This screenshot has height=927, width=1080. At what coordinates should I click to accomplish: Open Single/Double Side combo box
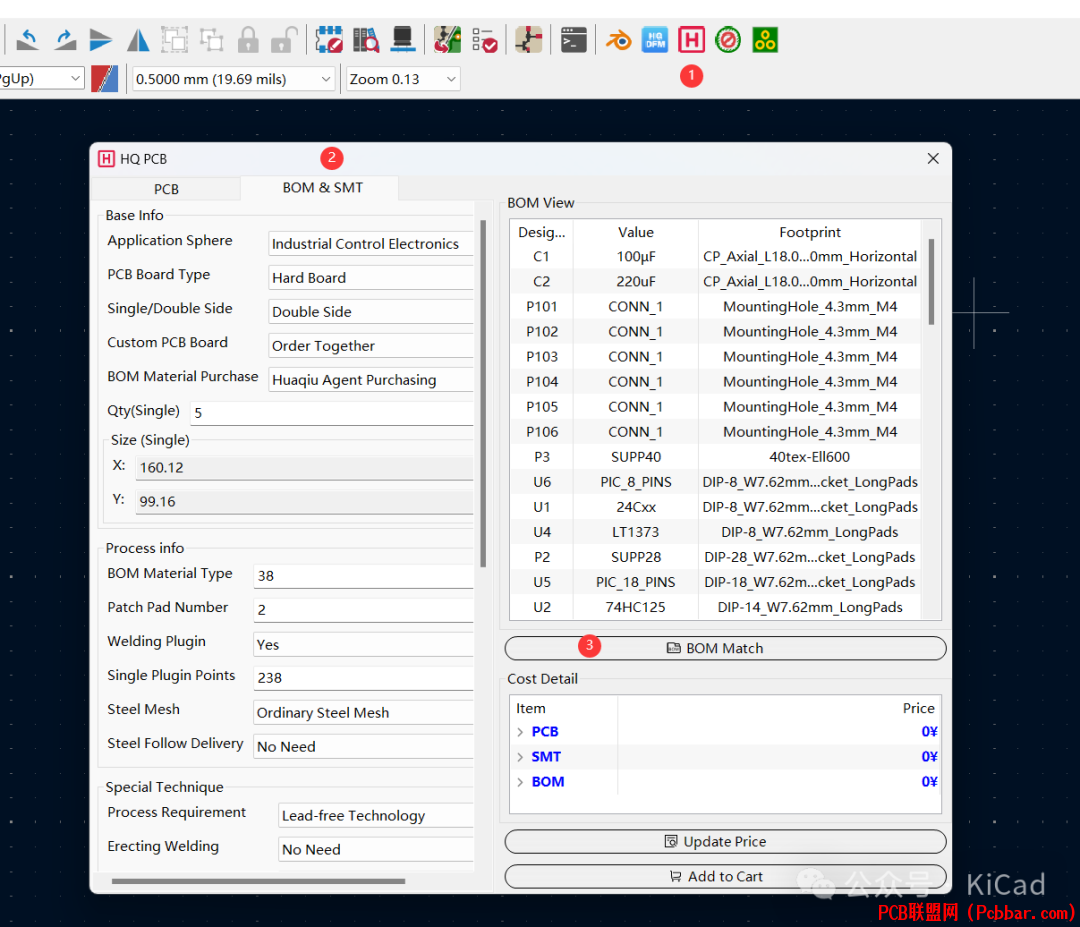[x=371, y=311]
